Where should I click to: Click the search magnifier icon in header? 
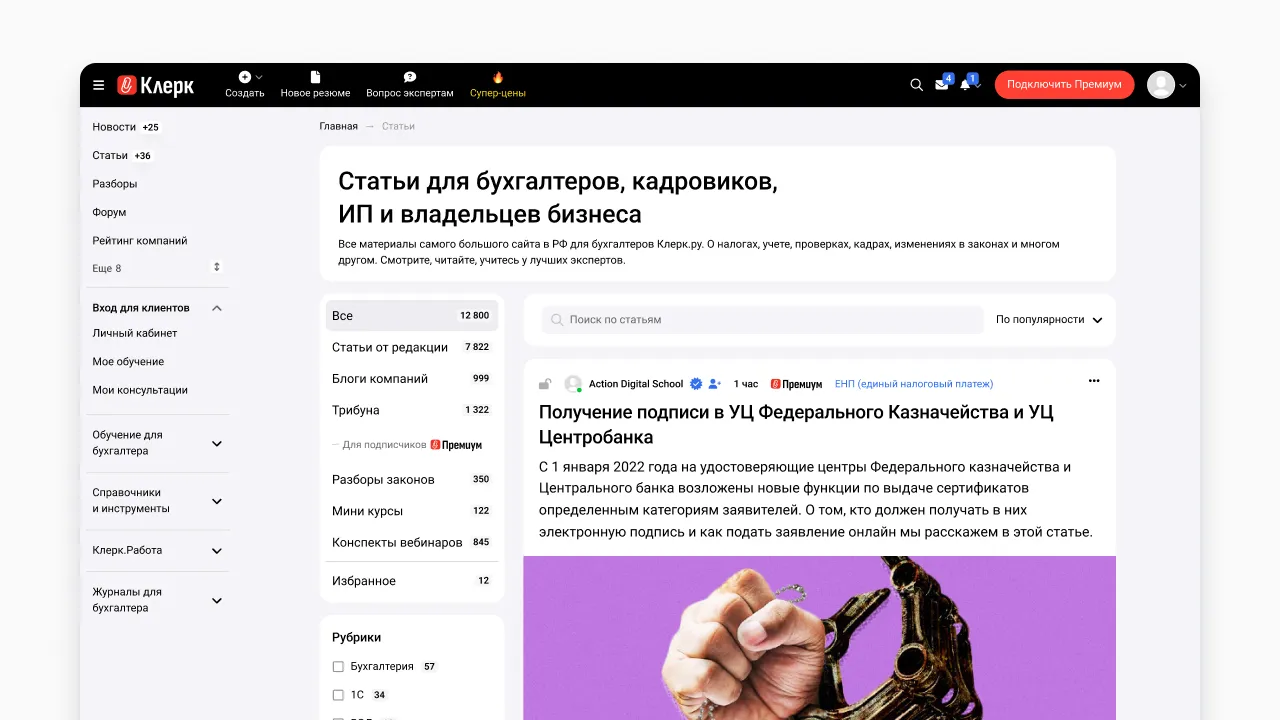pyautogui.click(x=916, y=85)
